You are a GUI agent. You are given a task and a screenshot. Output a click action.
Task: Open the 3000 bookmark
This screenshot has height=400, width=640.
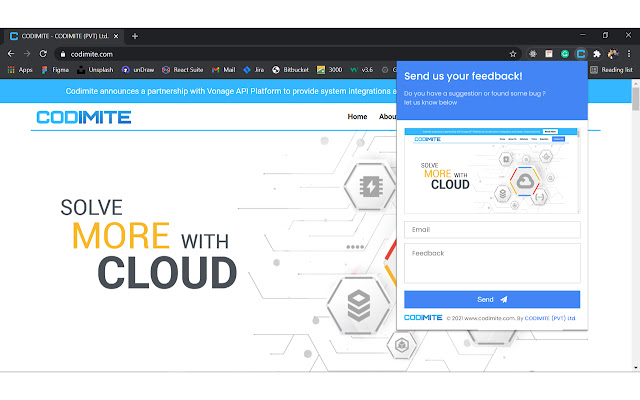point(330,70)
